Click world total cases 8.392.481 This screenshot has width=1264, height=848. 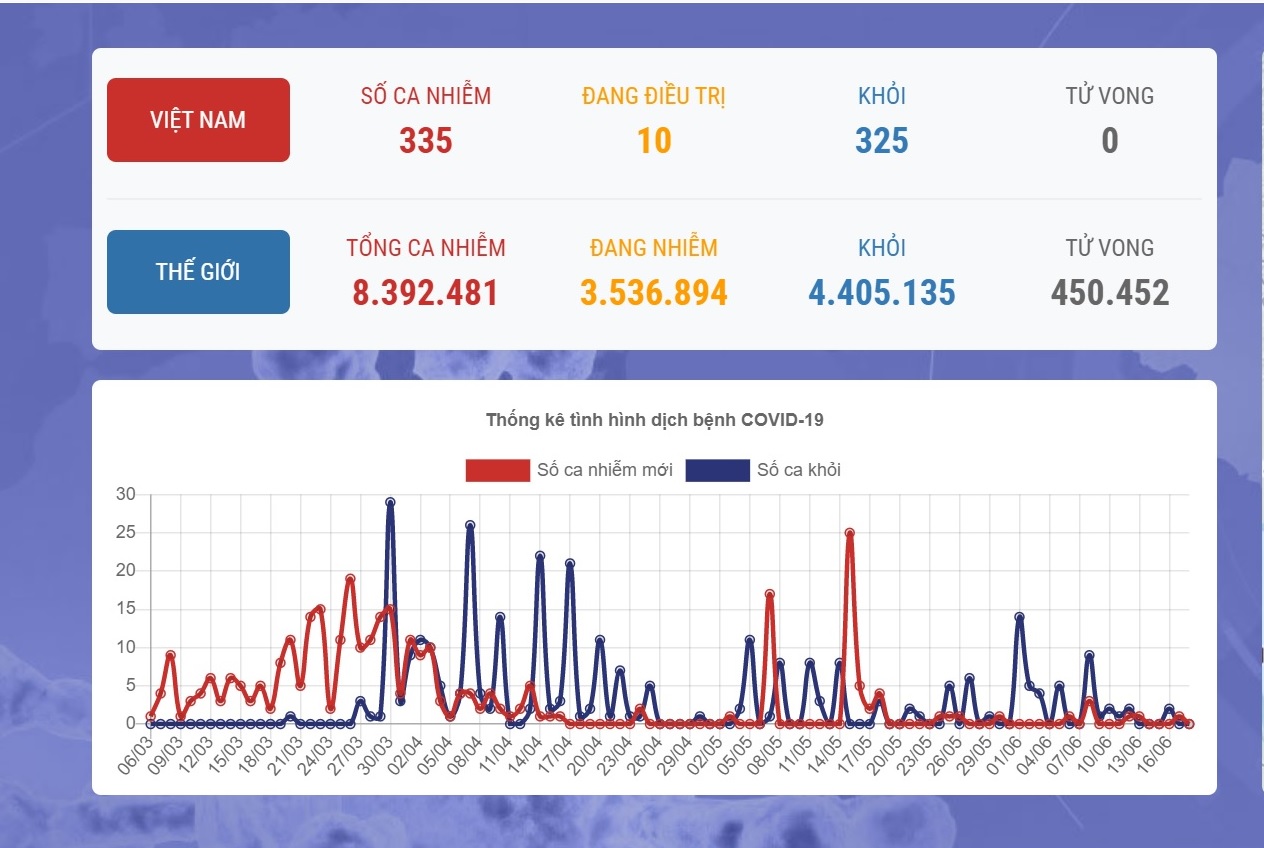[x=426, y=293]
